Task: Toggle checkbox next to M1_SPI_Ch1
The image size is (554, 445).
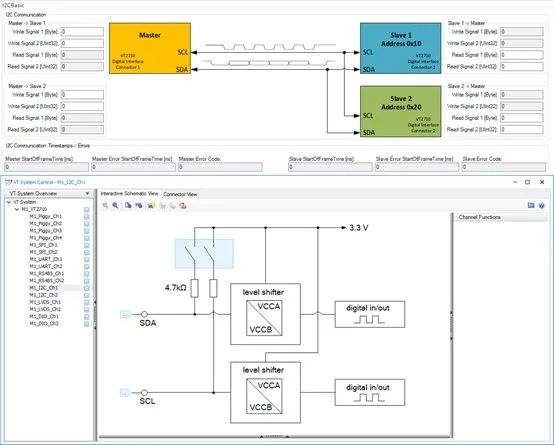Action: [x=87, y=245]
